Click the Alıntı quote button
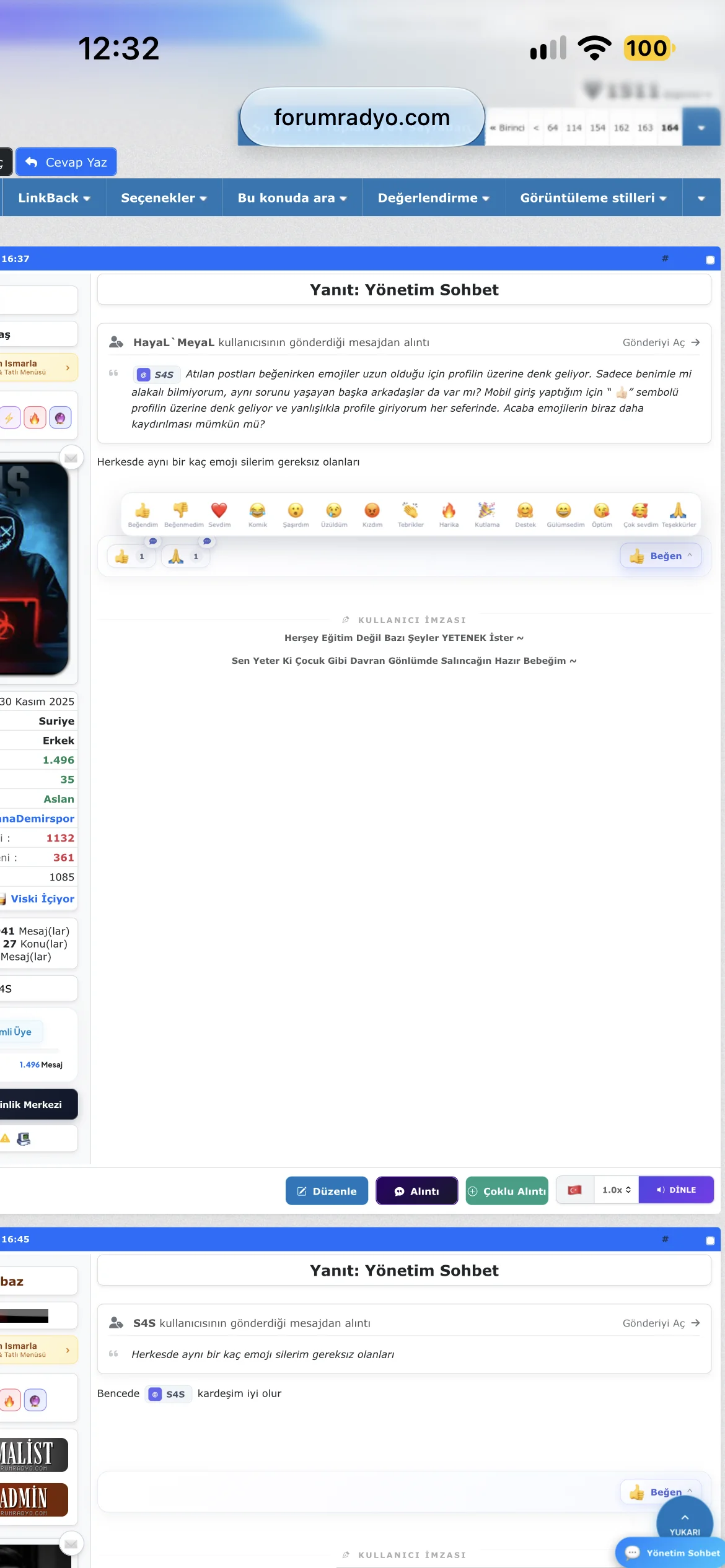Screen dimensions: 725x1568 417,1191
